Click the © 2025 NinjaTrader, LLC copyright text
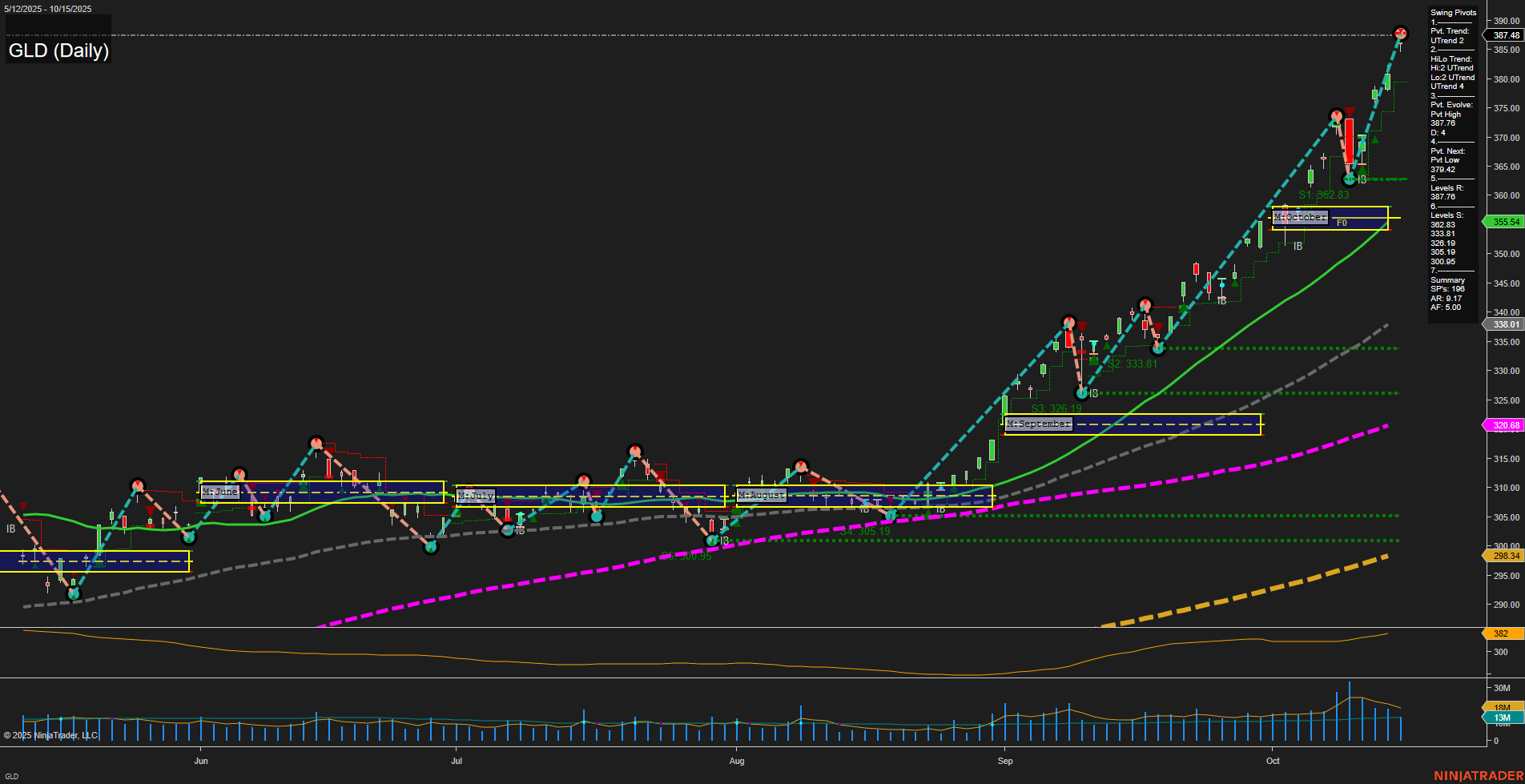Image resolution: width=1525 pixels, height=784 pixels. click(51, 735)
